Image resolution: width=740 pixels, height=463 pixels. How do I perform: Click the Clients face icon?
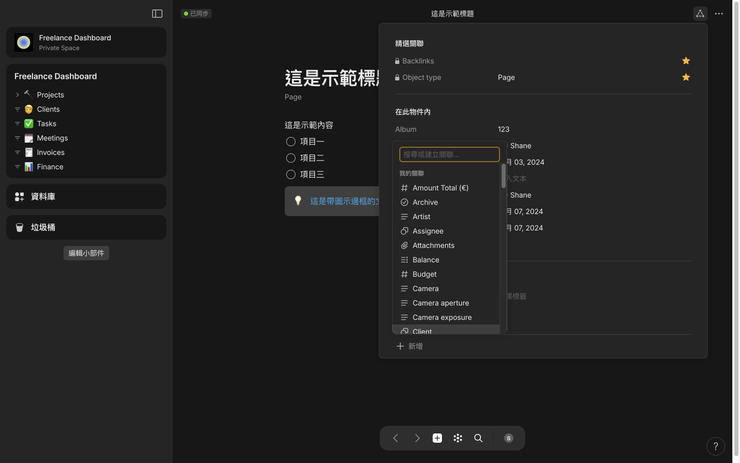[x=29, y=109]
